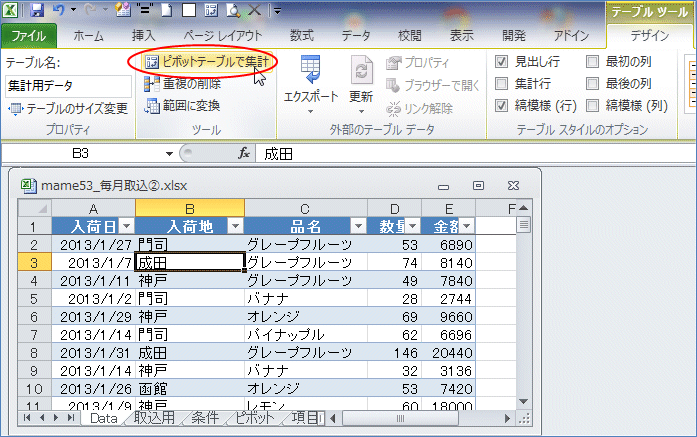
Task: Switch to the 取込用 sheet tab
Action: pyautogui.click(x=154, y=418)
